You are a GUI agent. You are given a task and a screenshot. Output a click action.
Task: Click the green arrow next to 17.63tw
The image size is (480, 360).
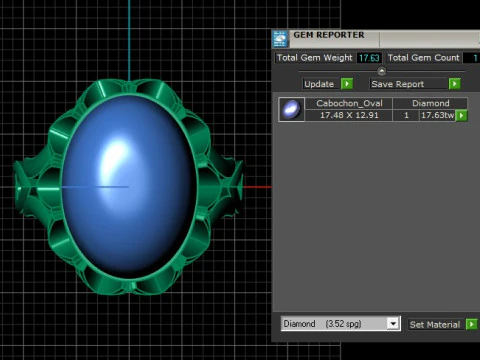[462, 116]
